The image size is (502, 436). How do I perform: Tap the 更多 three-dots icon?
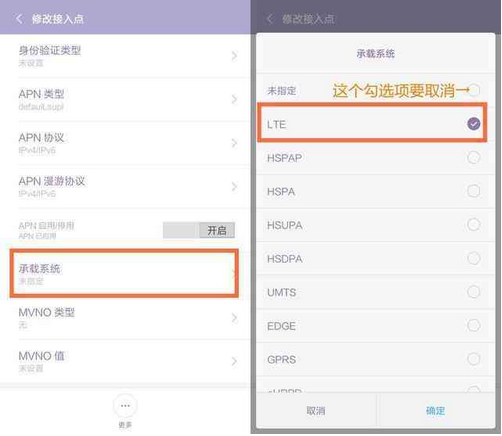pos(125,406)
